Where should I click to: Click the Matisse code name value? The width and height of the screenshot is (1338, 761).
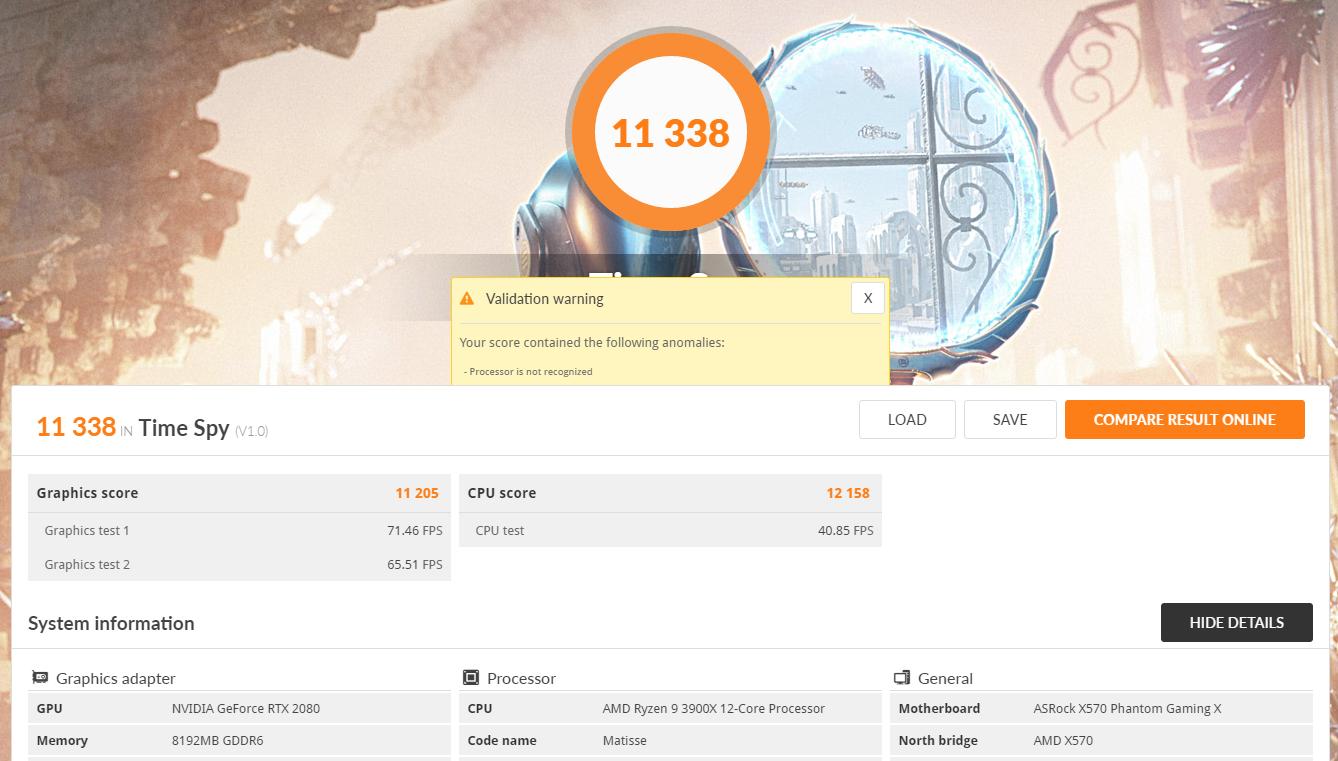[x=625, y=741]
